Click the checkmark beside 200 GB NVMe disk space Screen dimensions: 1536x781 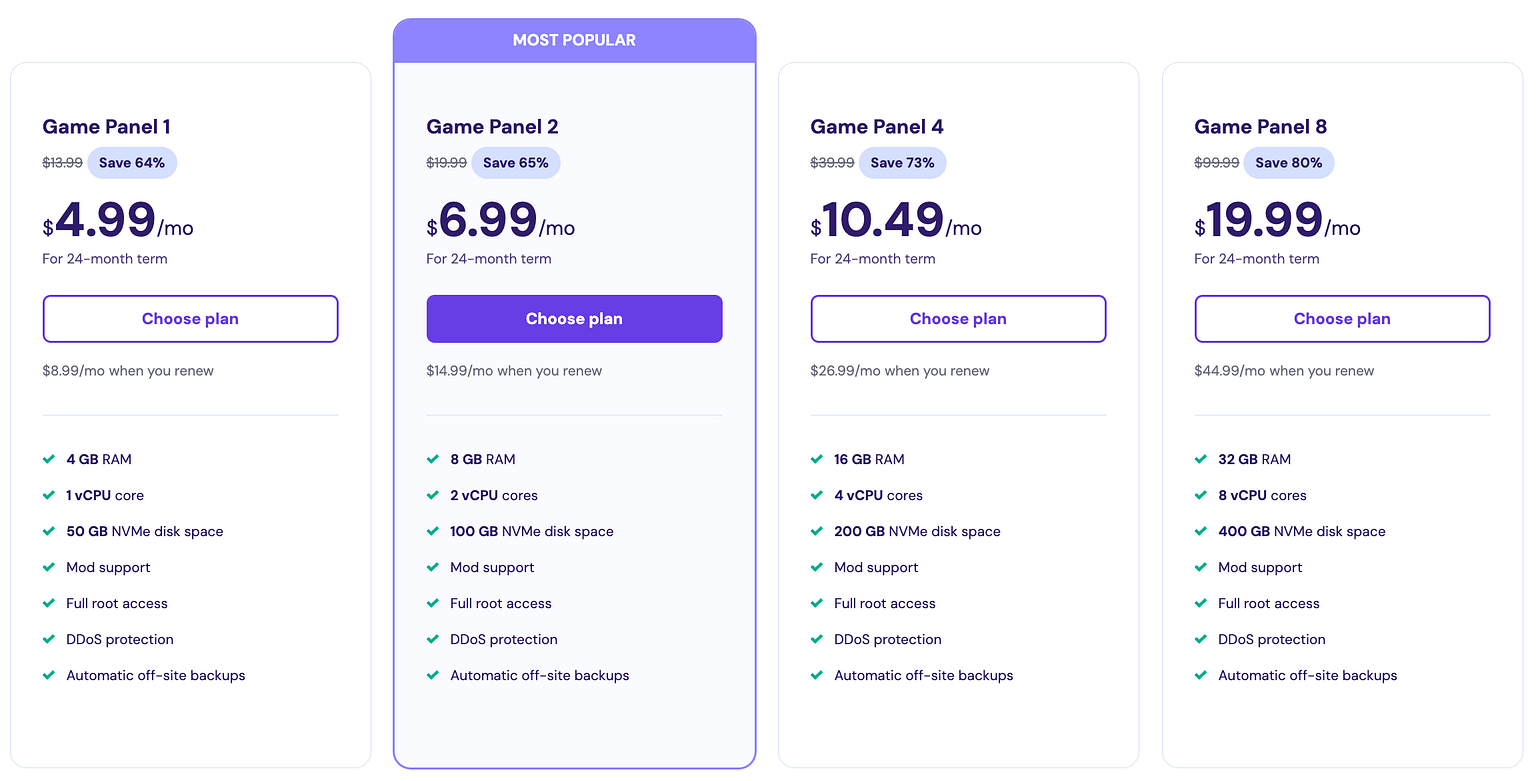(x=816, y=531)
